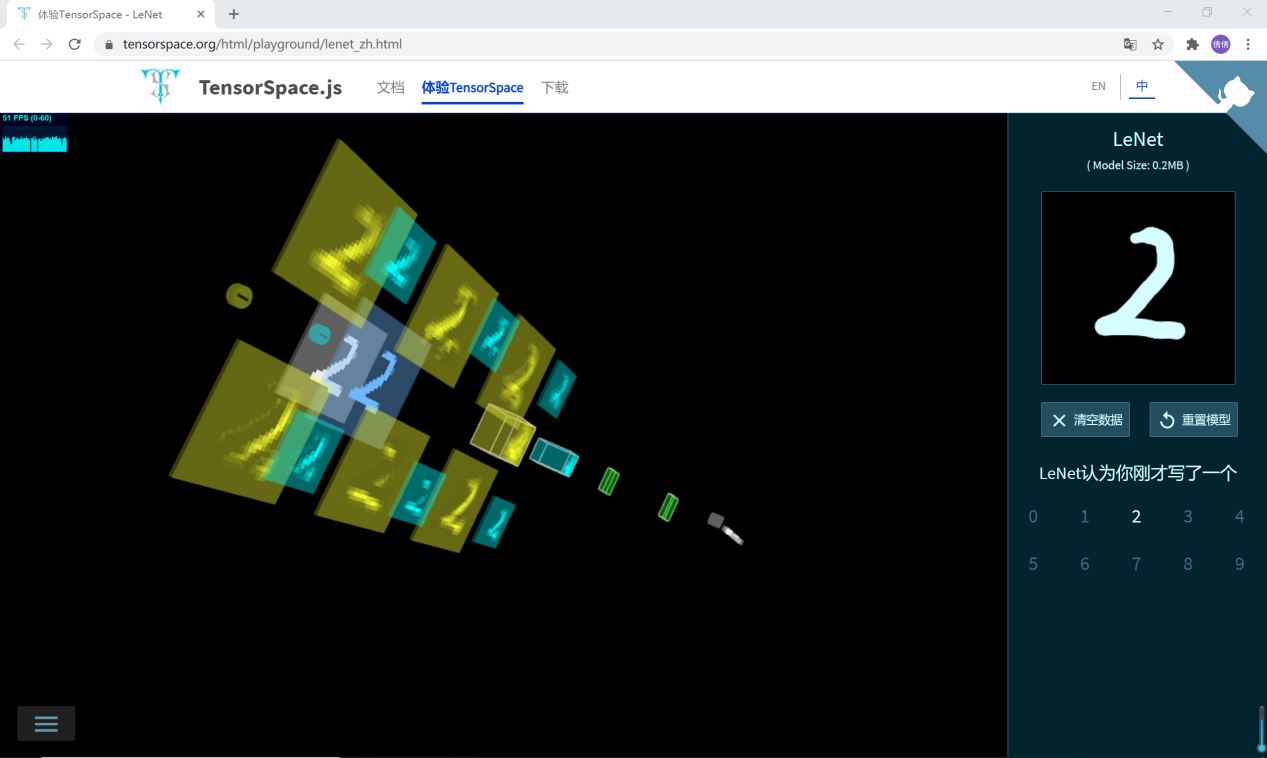Viewport: 1267px width, 758px height.
Task: Select the yellow wireframe cube layer
Action: [x=505, y=435]
